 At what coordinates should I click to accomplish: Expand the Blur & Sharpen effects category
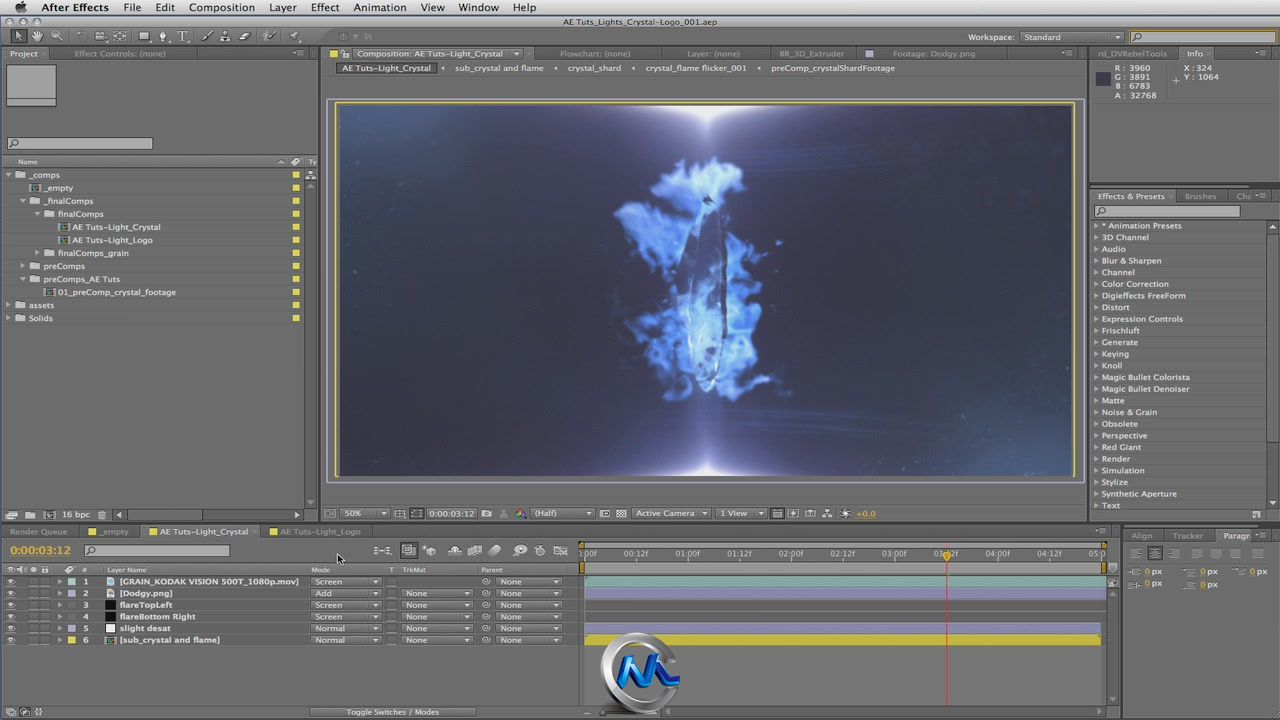point(1096,261)
